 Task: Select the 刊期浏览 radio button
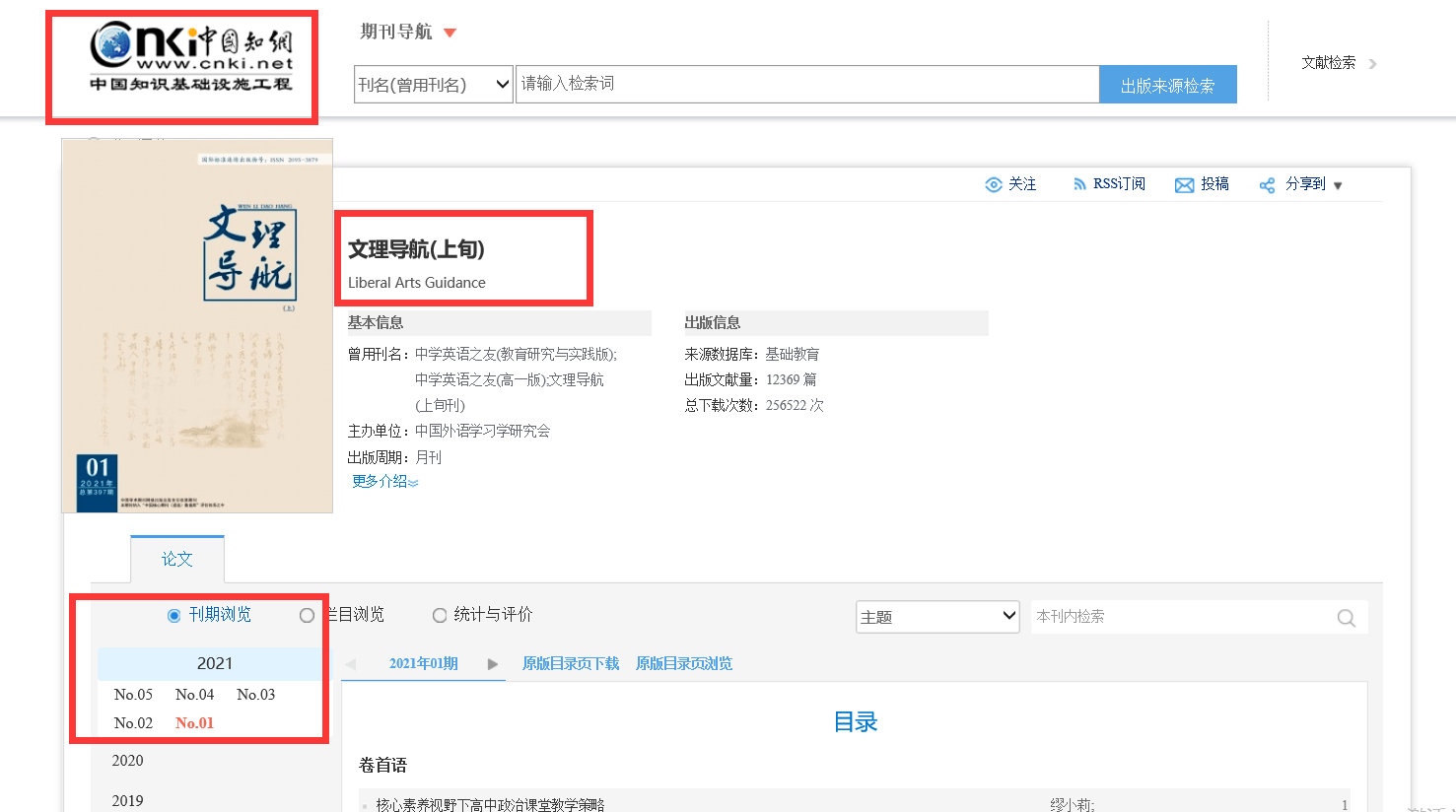(174, 616)
